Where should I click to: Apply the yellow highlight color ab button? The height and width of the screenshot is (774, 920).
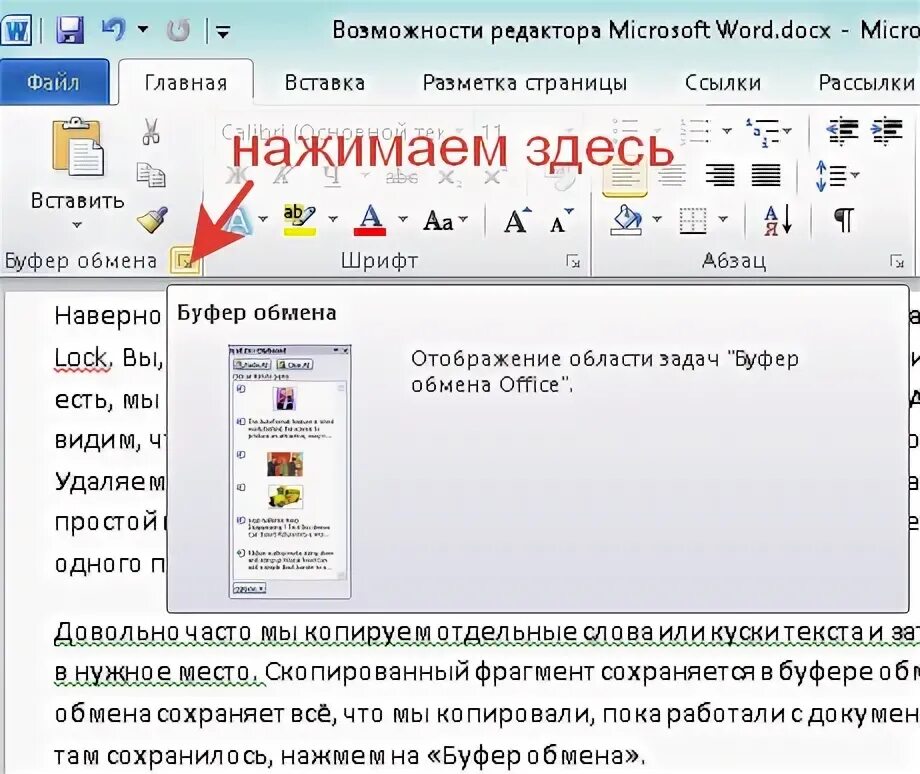299,220
